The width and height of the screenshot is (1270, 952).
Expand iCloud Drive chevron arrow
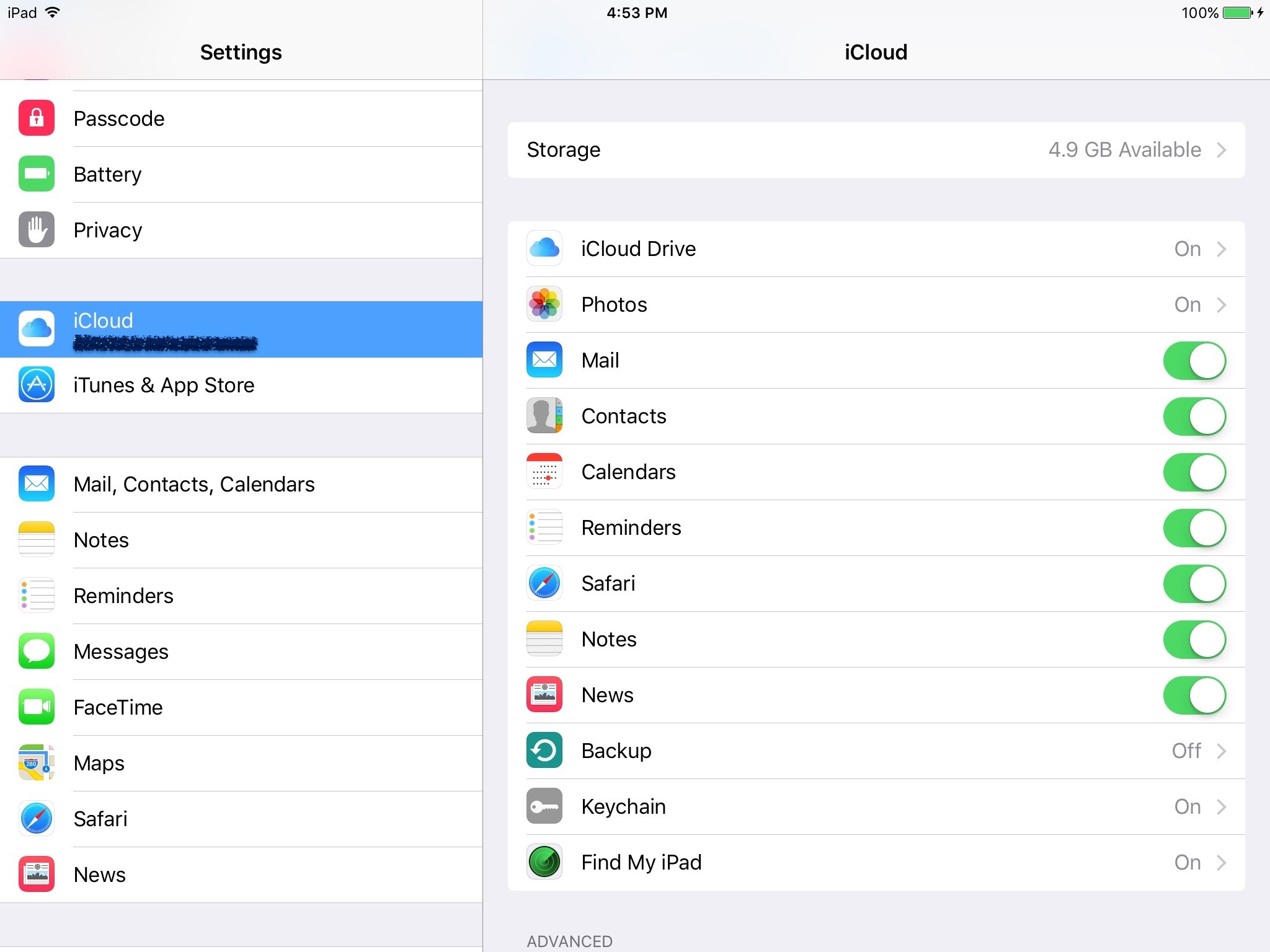pyautogui.click(x=1220, y=249)
